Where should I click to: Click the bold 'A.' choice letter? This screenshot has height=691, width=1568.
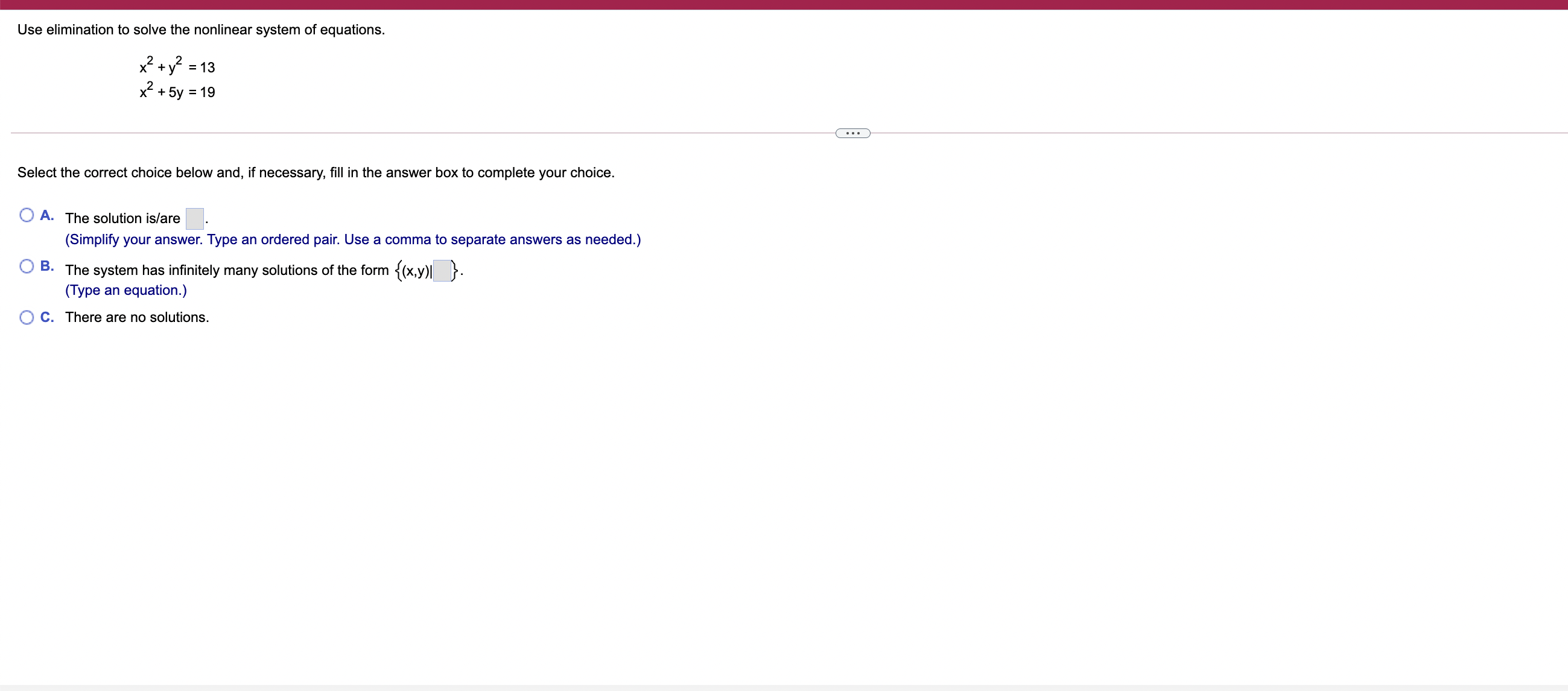point(47,215)
